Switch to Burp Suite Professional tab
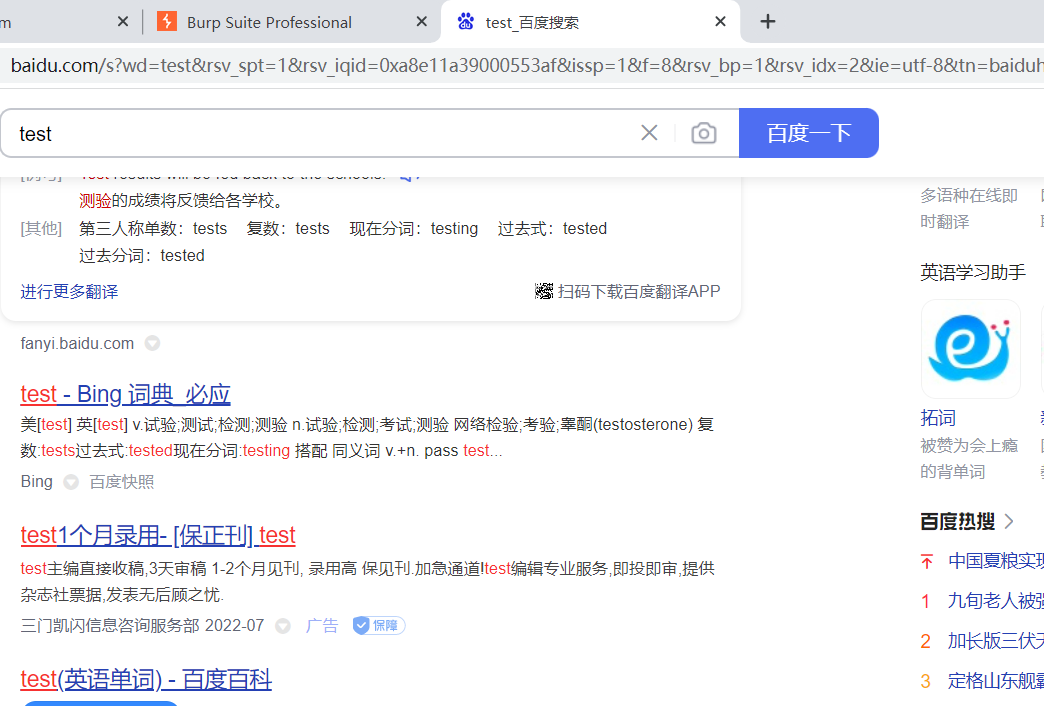The height and width of the screenshot is (706, 1044). (270, 22)
